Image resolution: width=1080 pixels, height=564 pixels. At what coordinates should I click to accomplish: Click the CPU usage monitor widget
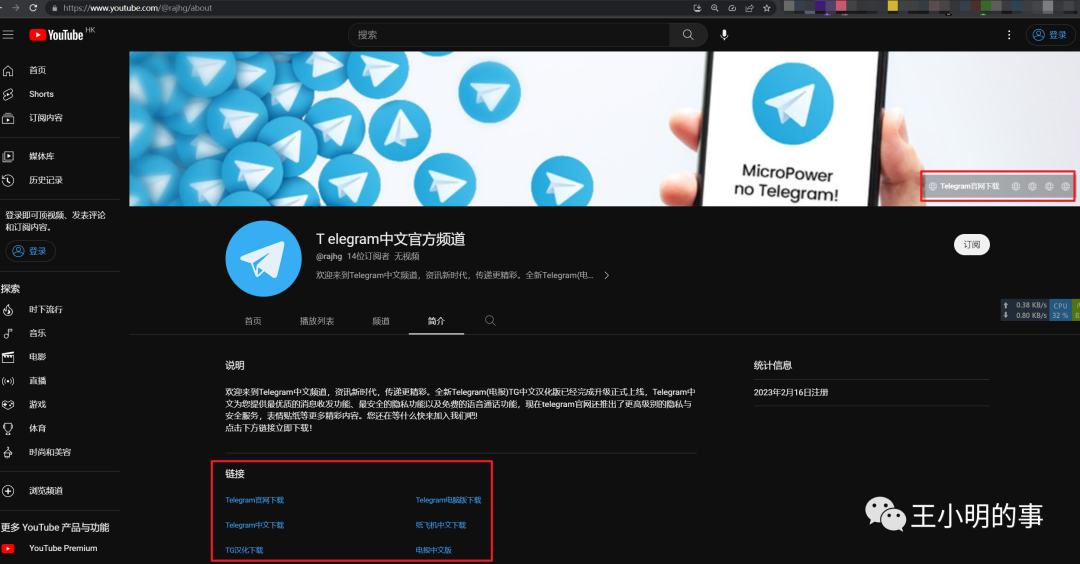1060,310
